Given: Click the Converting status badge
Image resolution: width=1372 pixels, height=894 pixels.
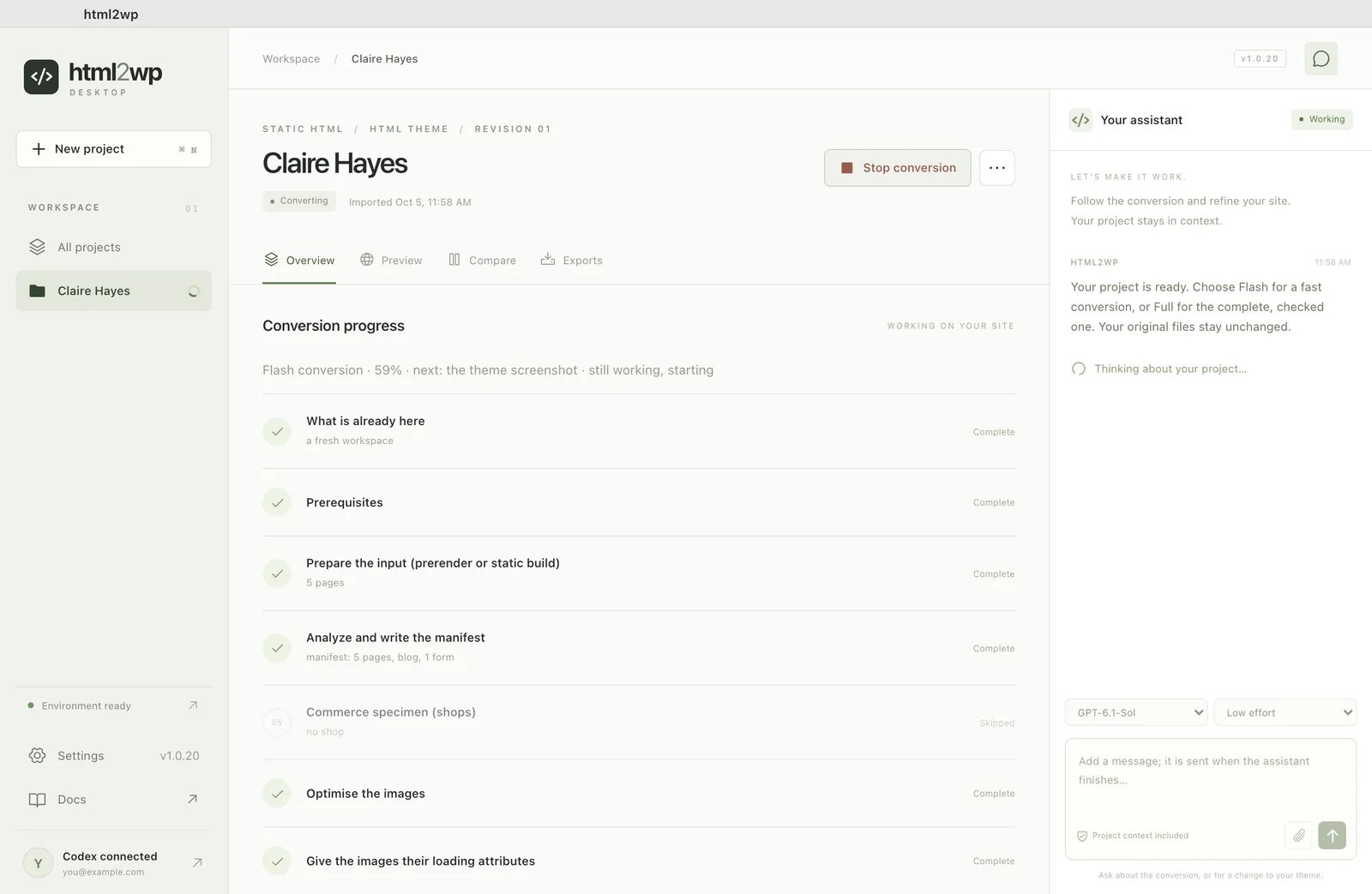Looking at the screenshot, I should (298, 201).
